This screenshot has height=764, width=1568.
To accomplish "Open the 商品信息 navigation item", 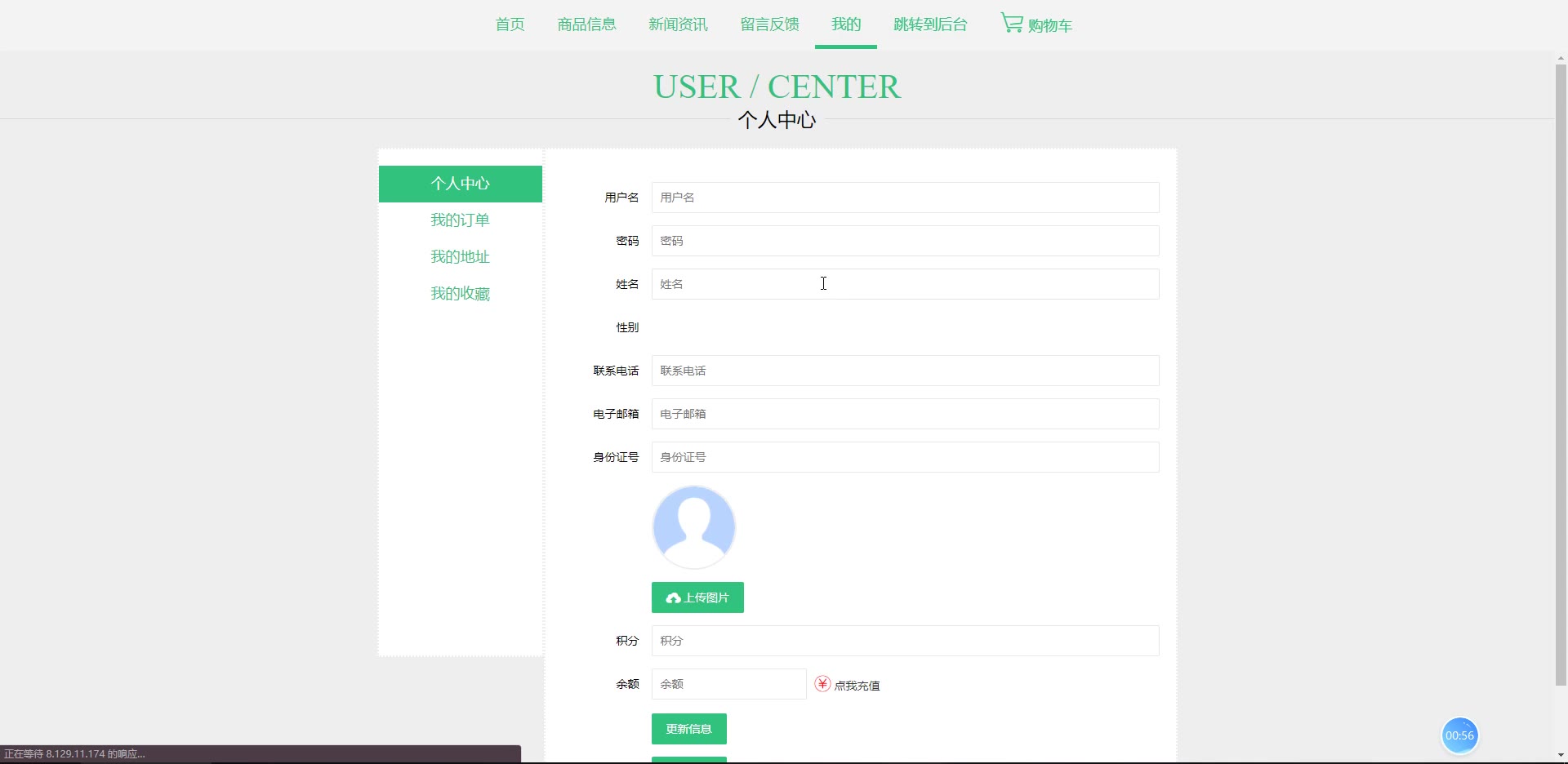I will [586, 24].
